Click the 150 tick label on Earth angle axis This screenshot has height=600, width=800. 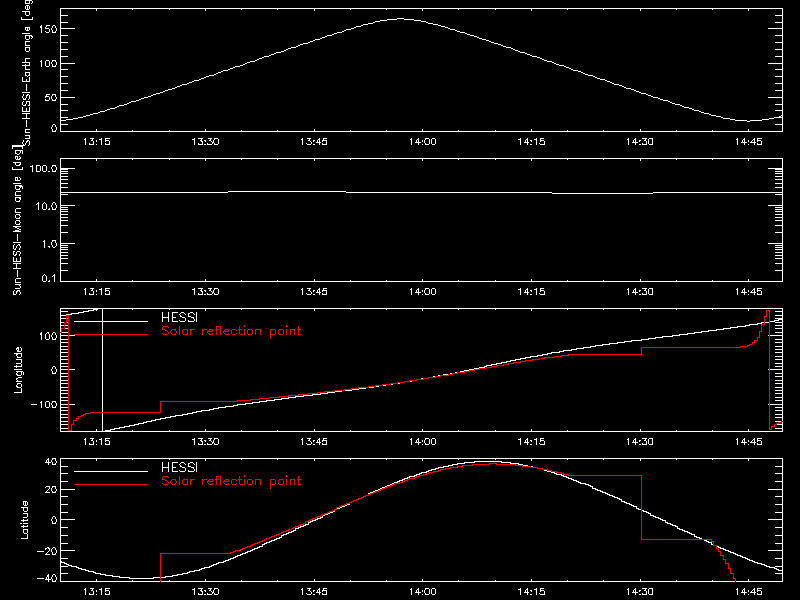point(47,29)
